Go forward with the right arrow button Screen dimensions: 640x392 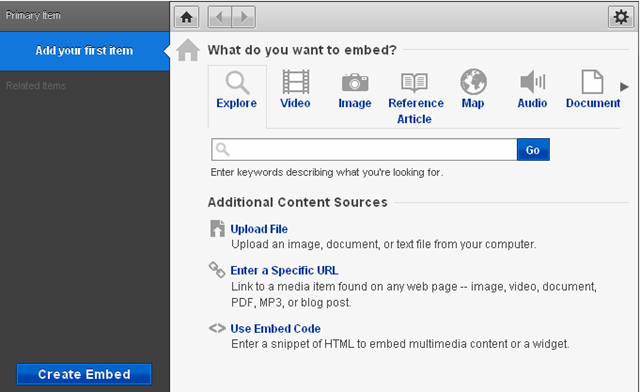pos(244,17)
